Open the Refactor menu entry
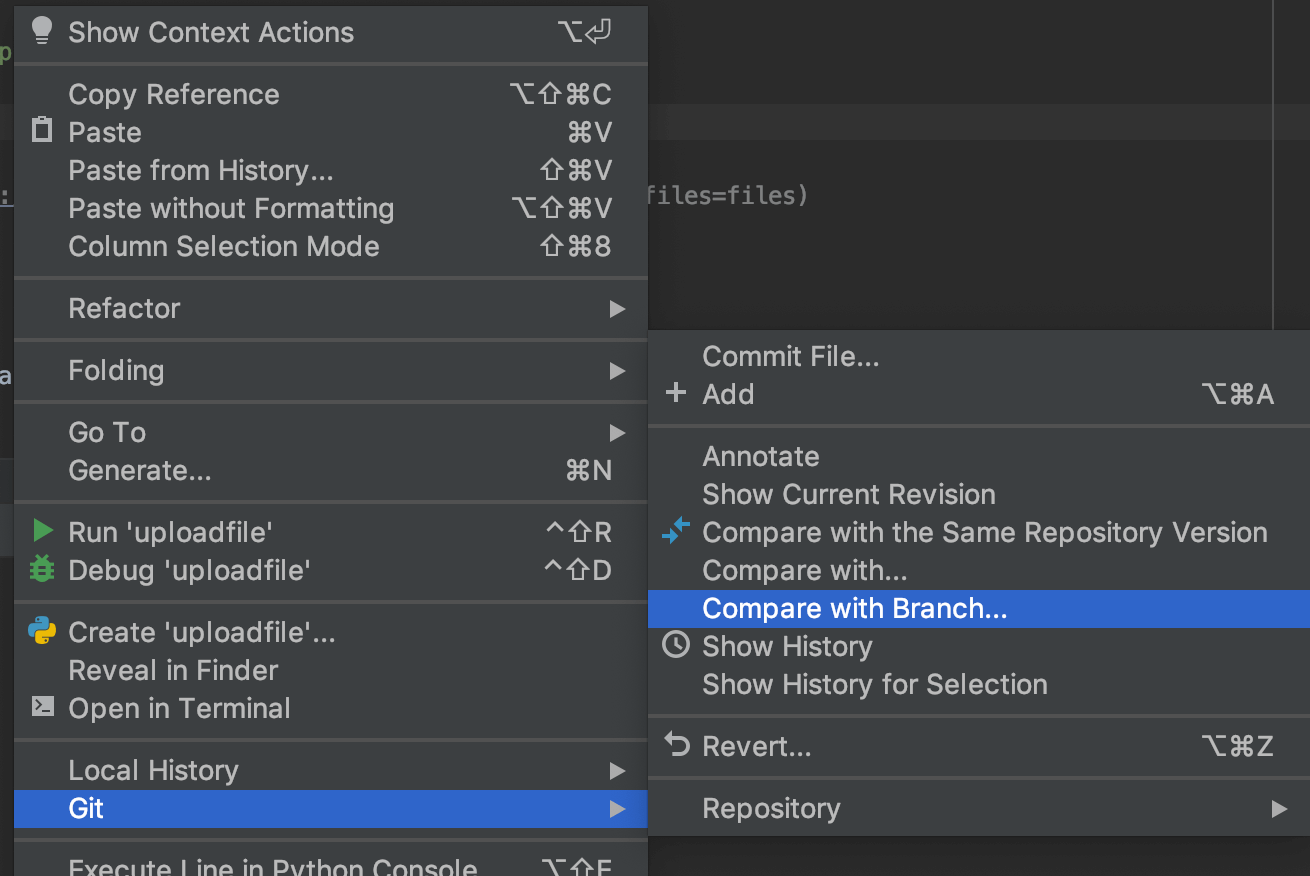Image resolution: width=1310 pixels, height=876 pixels. (331, 308)
